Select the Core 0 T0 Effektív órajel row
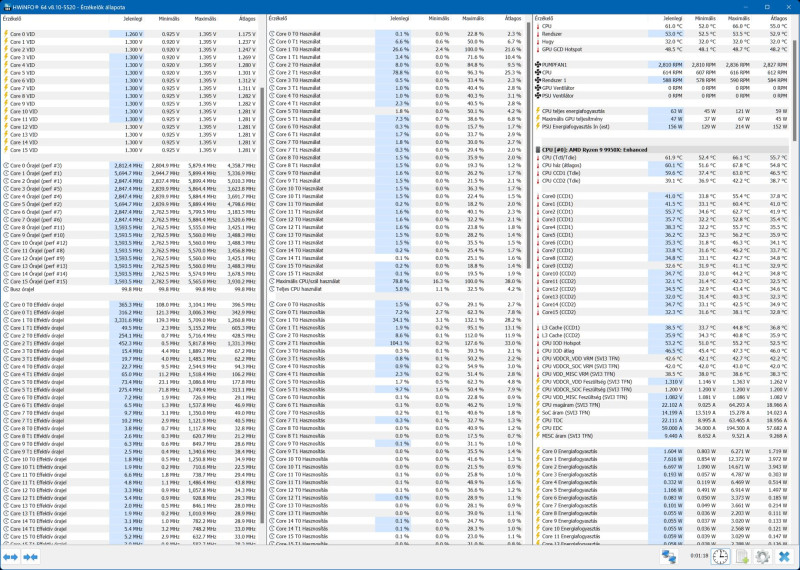 pyautogui.click(x=130, y=305)
